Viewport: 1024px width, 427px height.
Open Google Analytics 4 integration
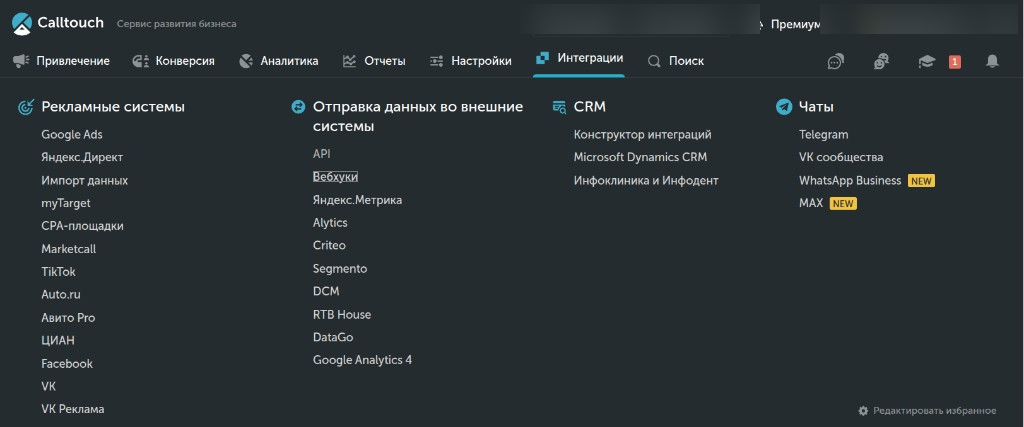tap(362, 360)
